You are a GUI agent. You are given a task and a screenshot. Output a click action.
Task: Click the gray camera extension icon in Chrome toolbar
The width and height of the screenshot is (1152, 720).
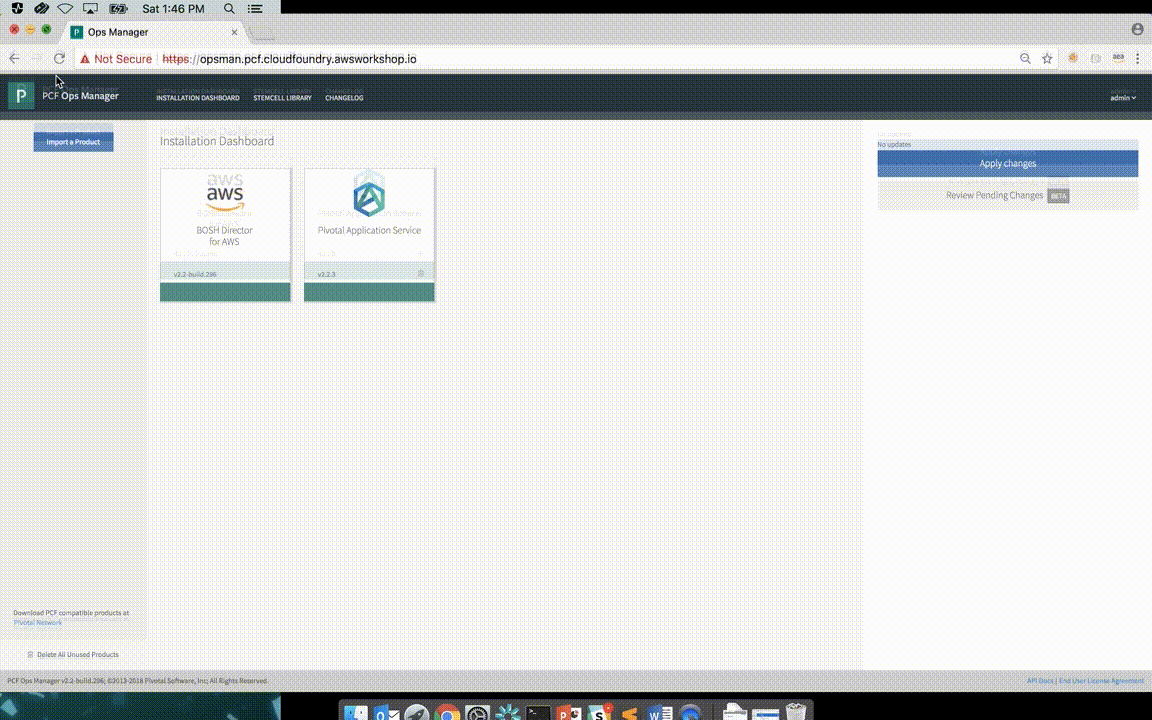pyautogui.click(x=1095, y=58)
